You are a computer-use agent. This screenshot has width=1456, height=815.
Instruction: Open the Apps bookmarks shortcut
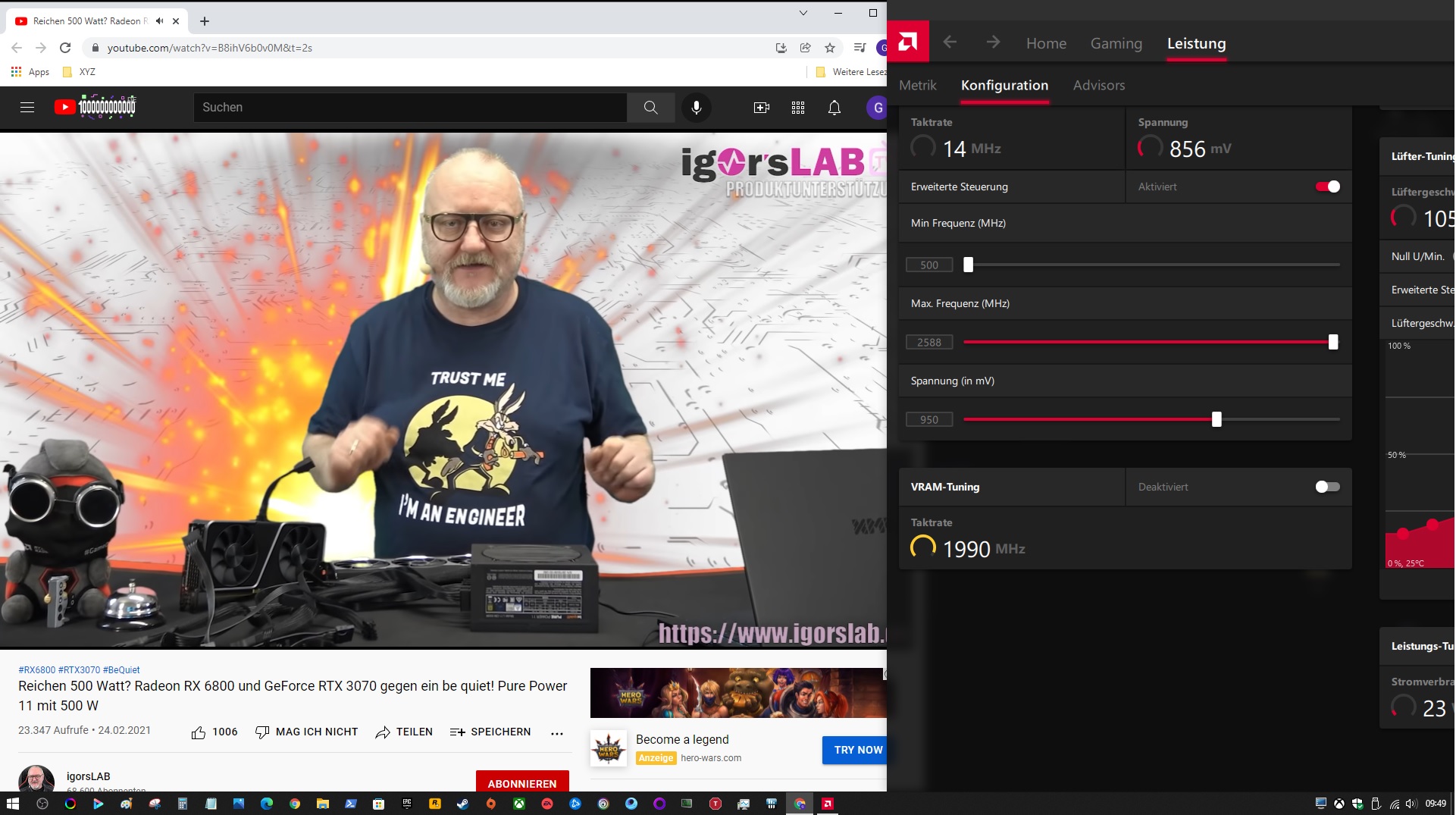30,72
